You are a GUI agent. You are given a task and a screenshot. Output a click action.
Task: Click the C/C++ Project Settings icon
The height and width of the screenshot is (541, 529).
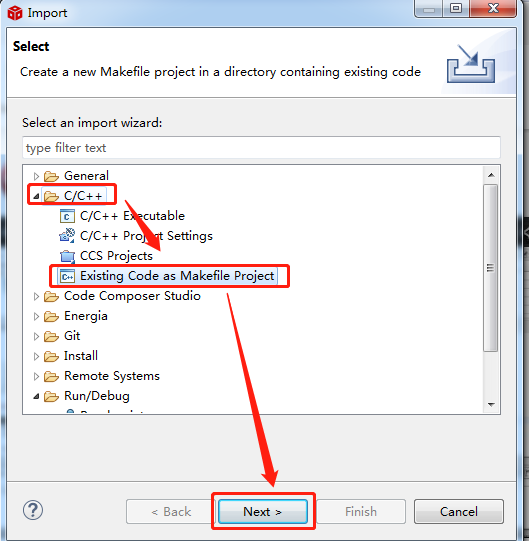(67, 236)
